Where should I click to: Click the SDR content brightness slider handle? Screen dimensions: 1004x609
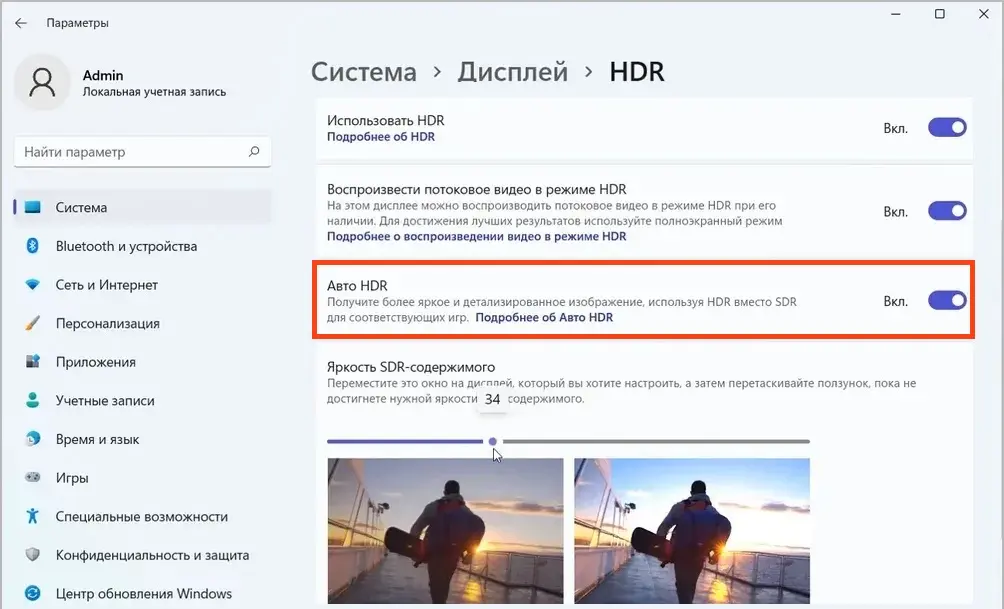(x=492, y=441)
